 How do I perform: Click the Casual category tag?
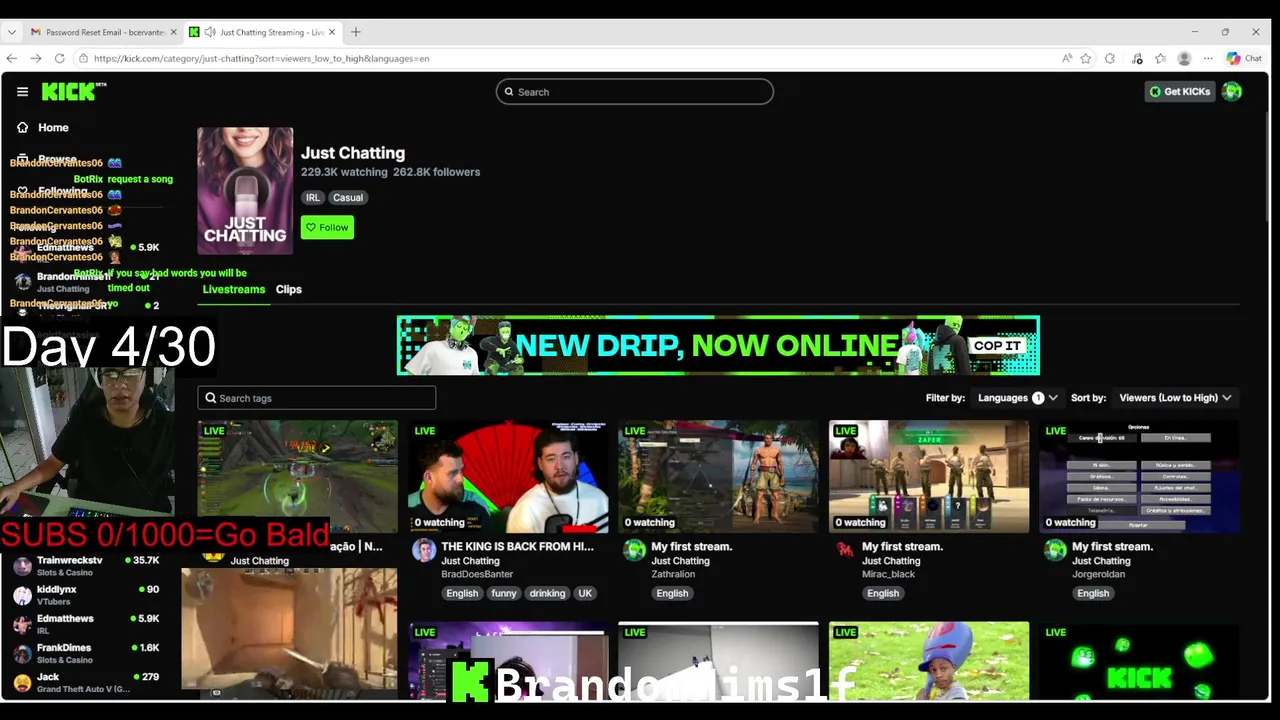pyautogui.click(x=348, y=198)
